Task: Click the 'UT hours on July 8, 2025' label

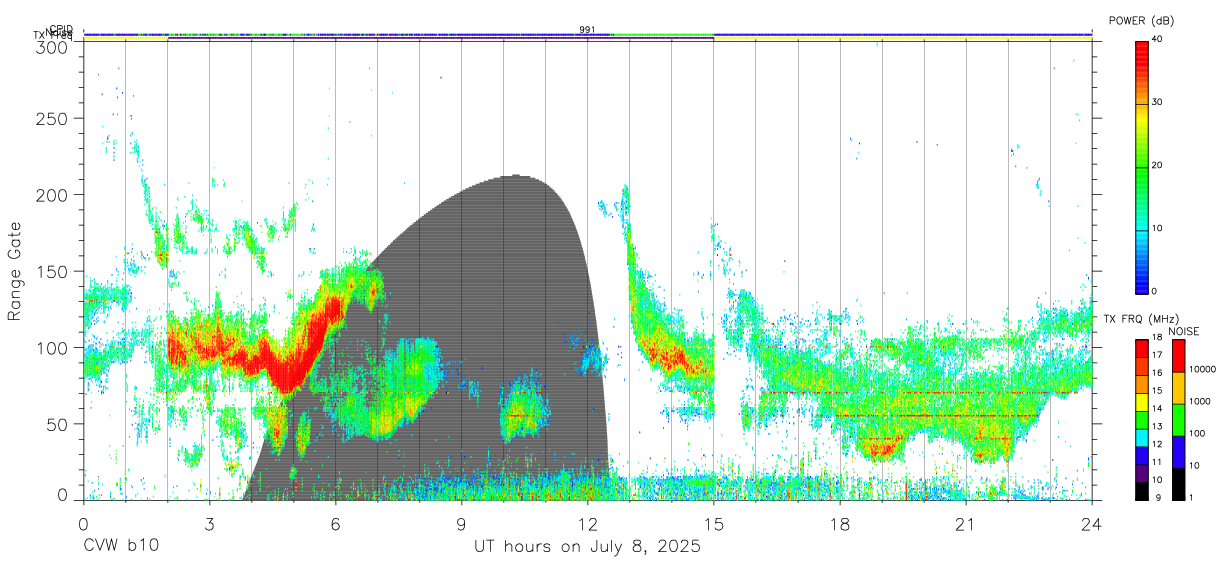Action: coord(588,547)
